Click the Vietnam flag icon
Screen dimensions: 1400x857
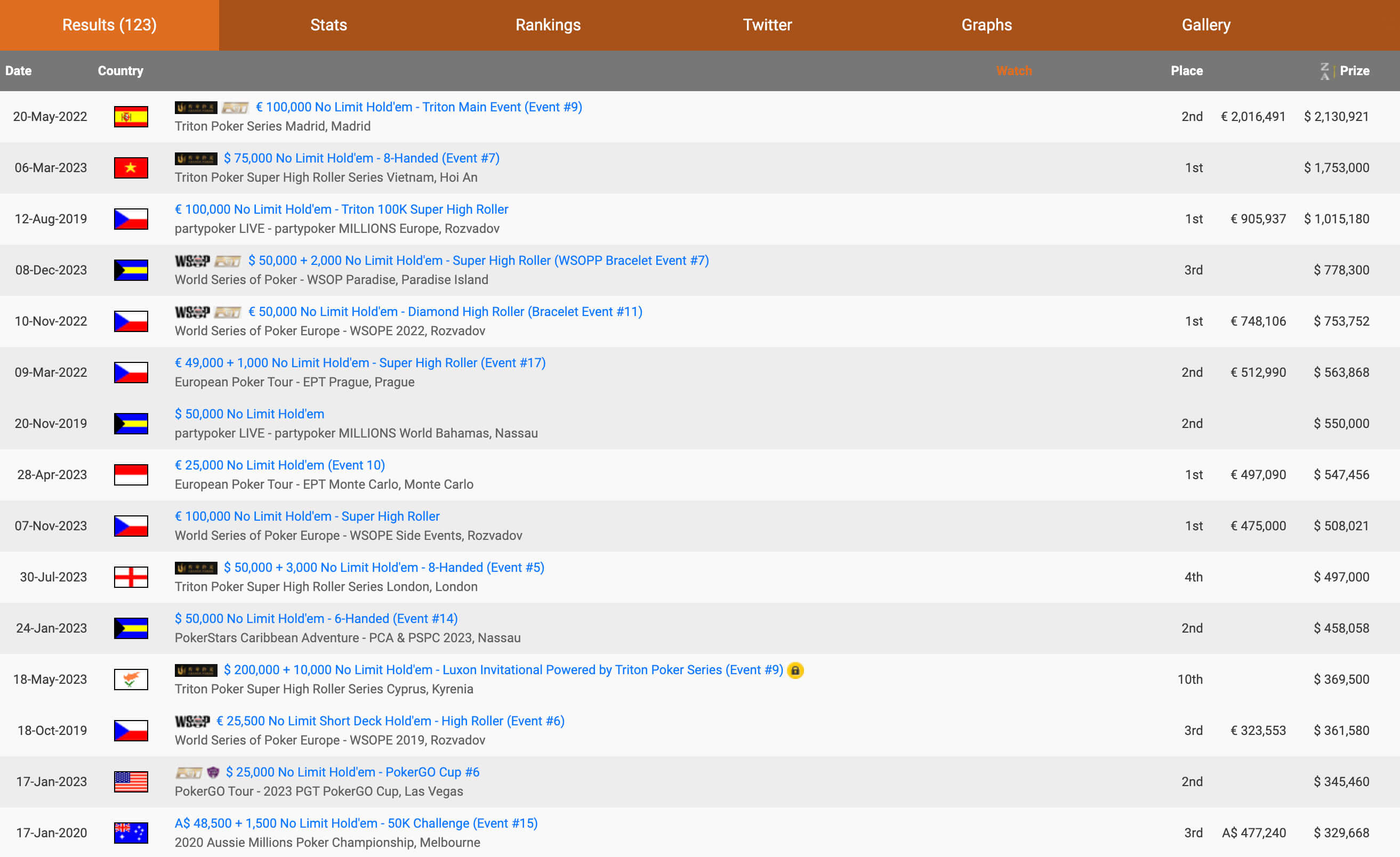click(131, 167)
